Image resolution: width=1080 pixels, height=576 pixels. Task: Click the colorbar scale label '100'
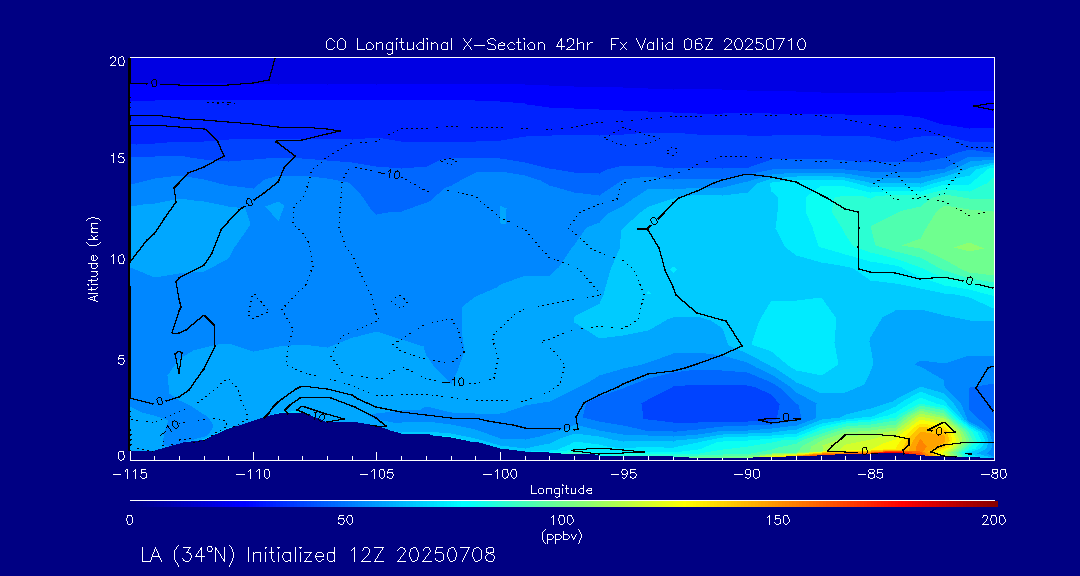click(561, 520)
